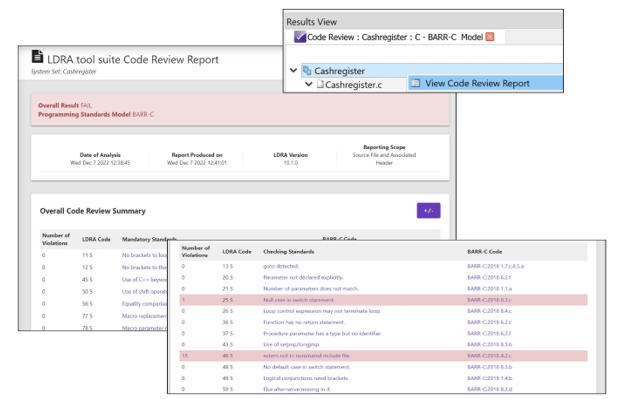Open 'extern not in nominated include file.' link
This screenshot has width=620, height=399.
306,356
